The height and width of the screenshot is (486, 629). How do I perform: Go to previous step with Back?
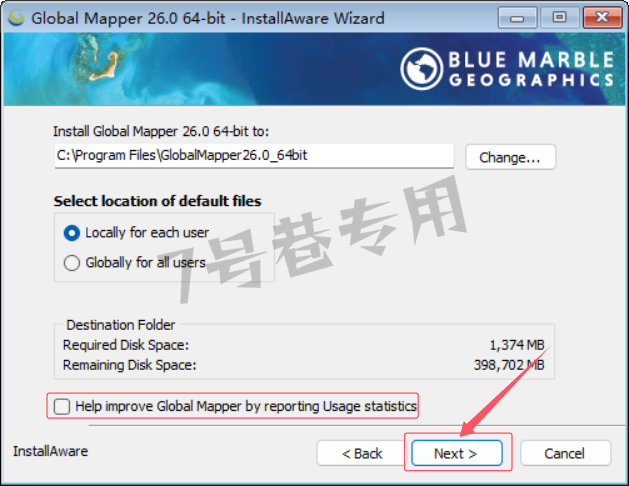[x=362, y=453]
